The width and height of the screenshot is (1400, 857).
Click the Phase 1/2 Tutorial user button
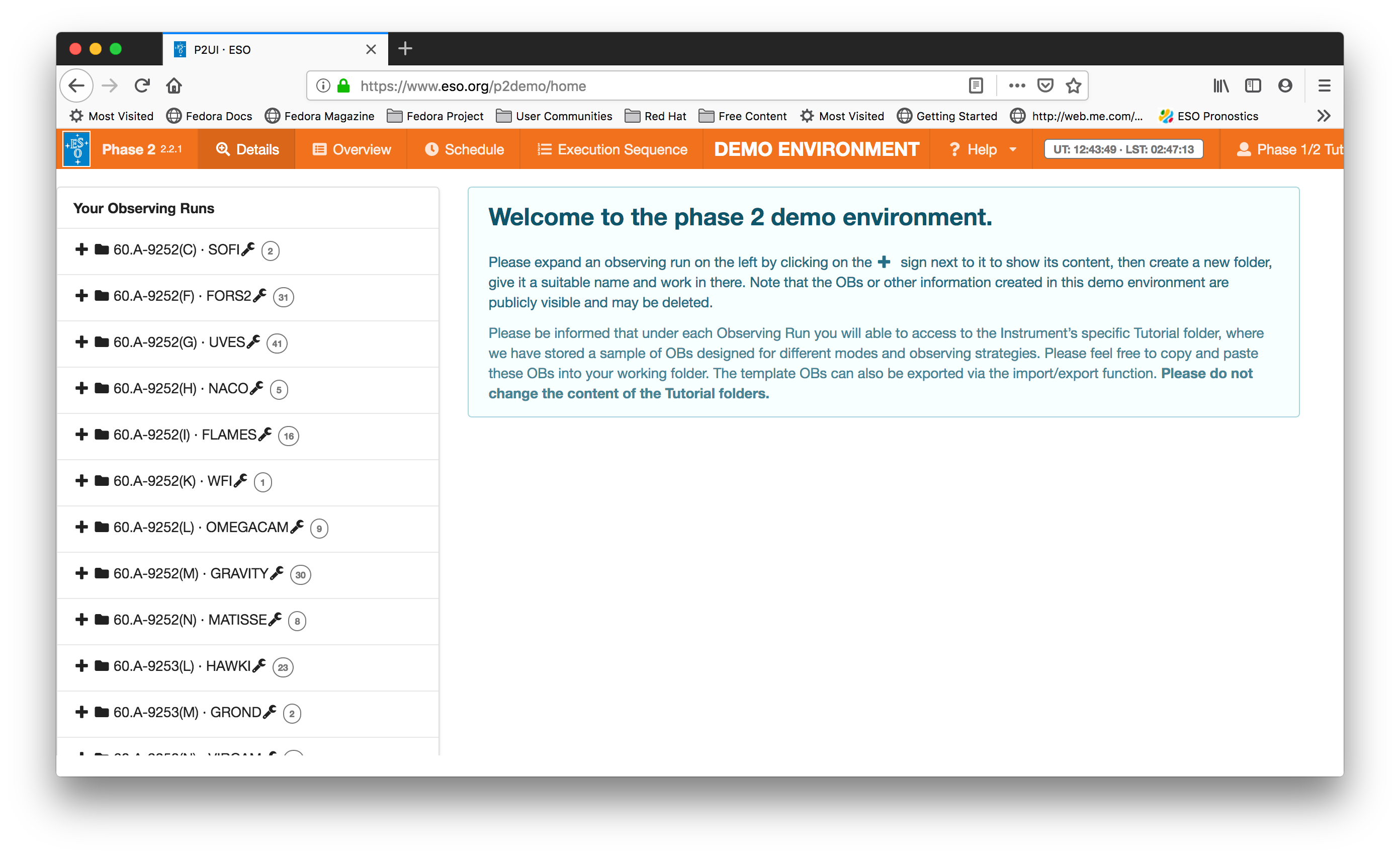[1290, 149]
